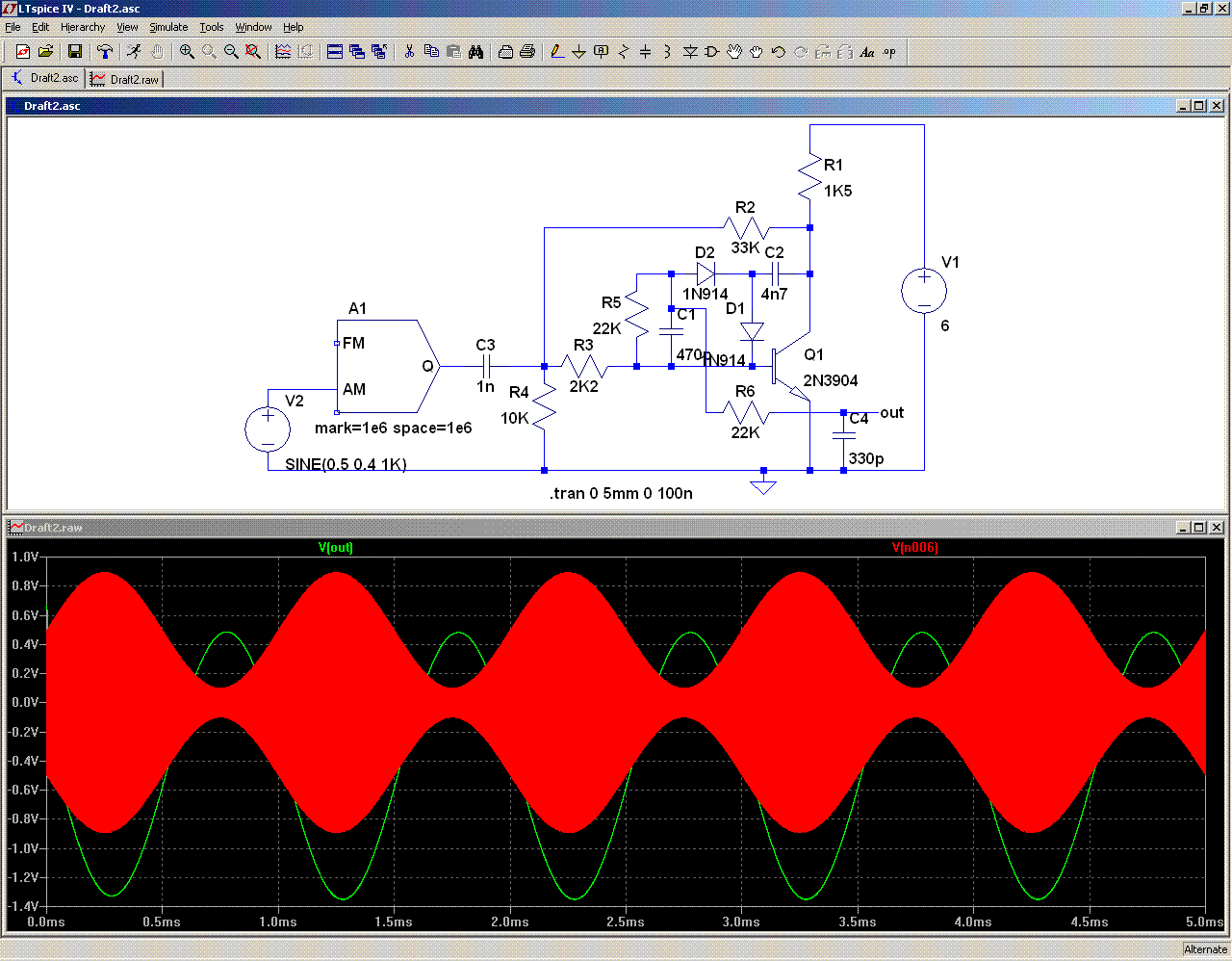Run the simulation with the running-man icon
The width and height of the screenshot is (1232, 961).
[x=135, y=52]
